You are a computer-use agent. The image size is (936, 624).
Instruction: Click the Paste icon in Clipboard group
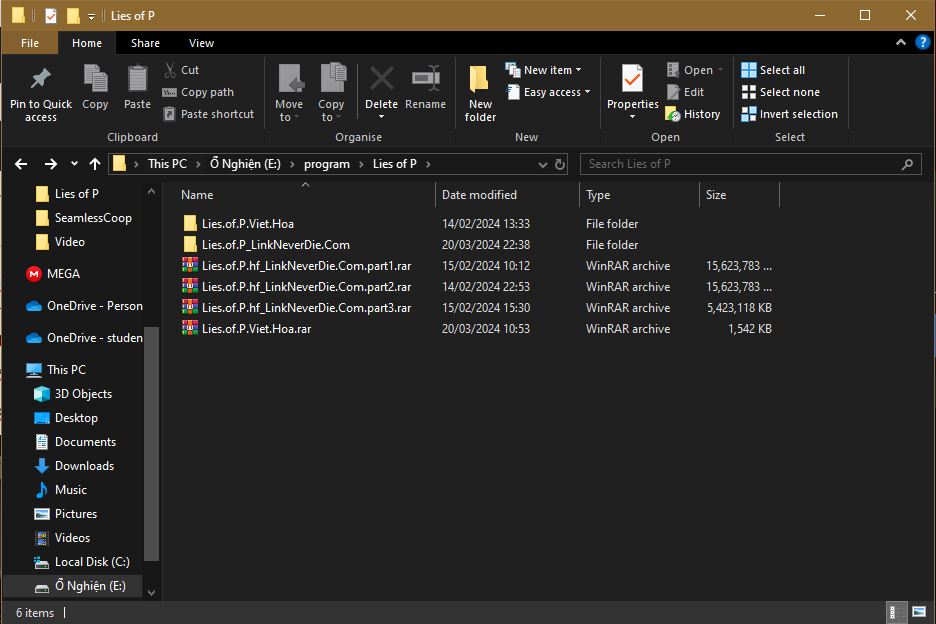pos(137,80)
